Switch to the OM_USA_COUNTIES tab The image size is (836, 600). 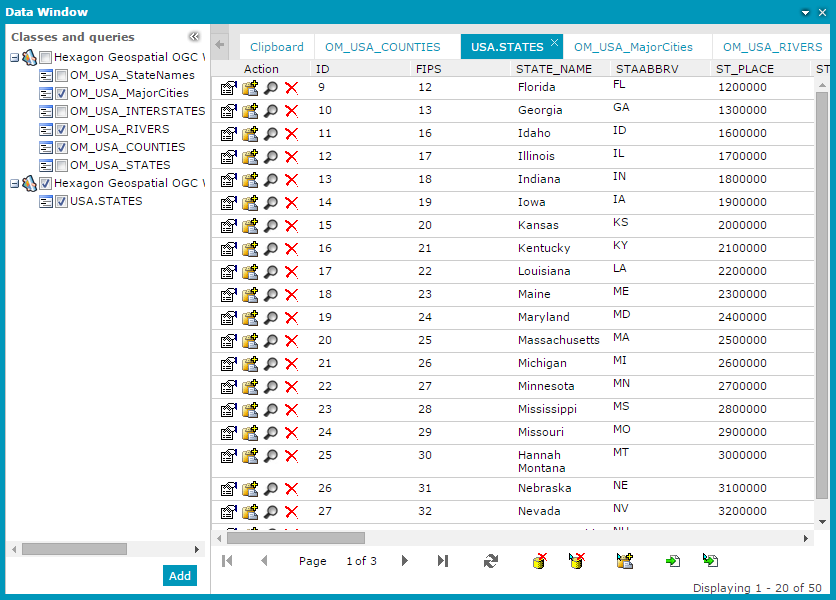(x=384, y=46)
